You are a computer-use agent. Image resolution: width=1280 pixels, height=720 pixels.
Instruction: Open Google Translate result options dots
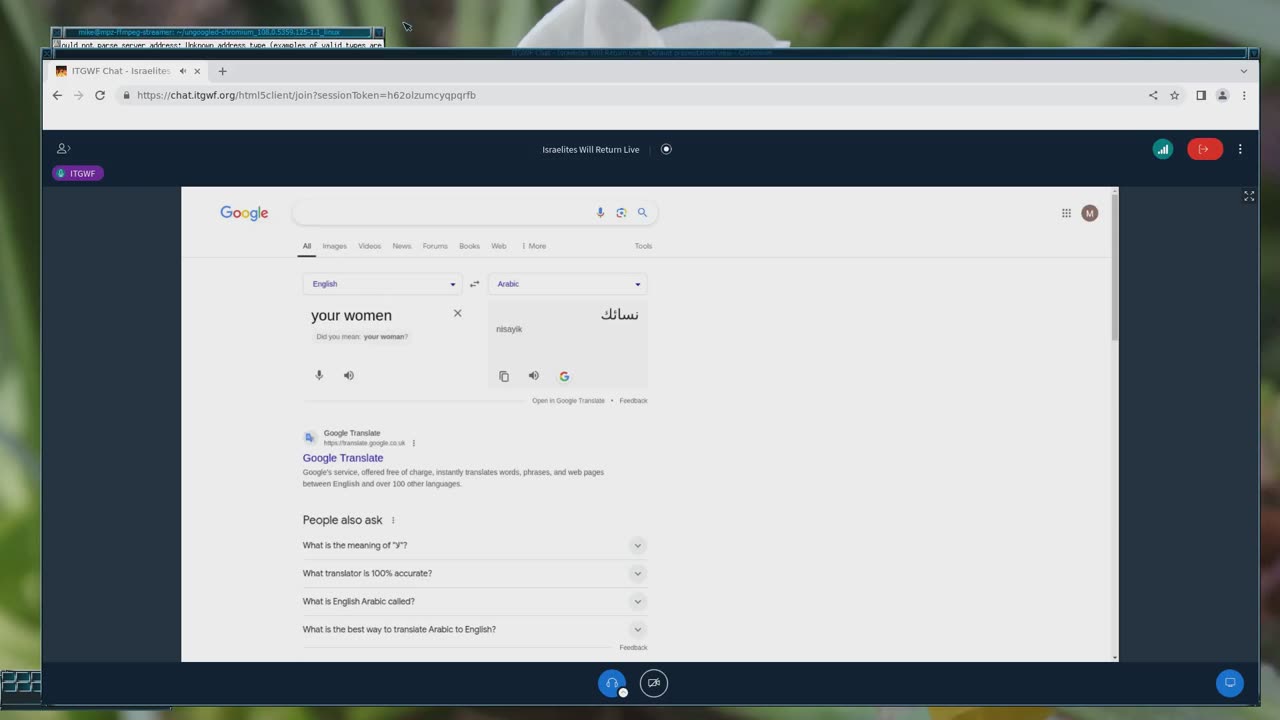tap(413, 443)
